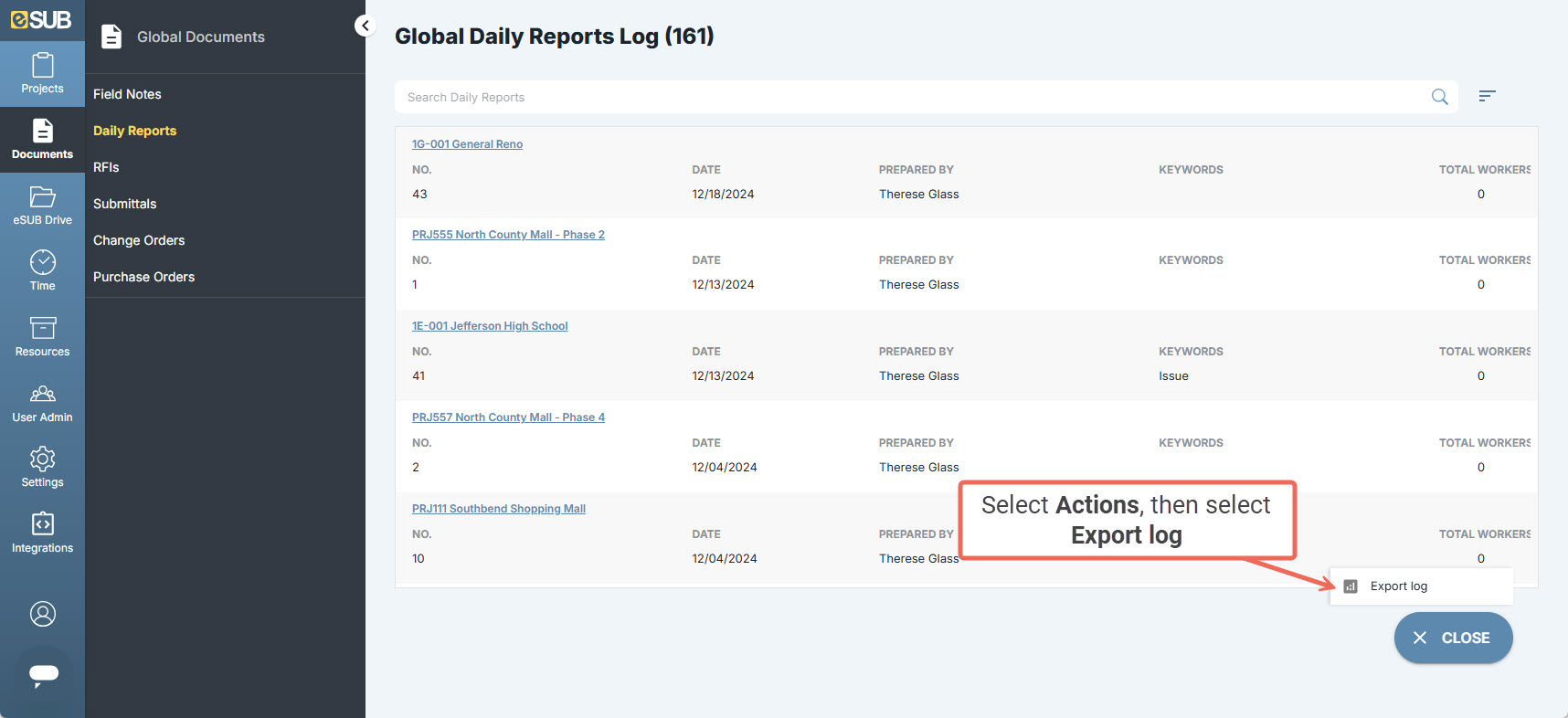Choose Export log menu entry
This screenshot has width=1568, height=718.
[1422, 586]
